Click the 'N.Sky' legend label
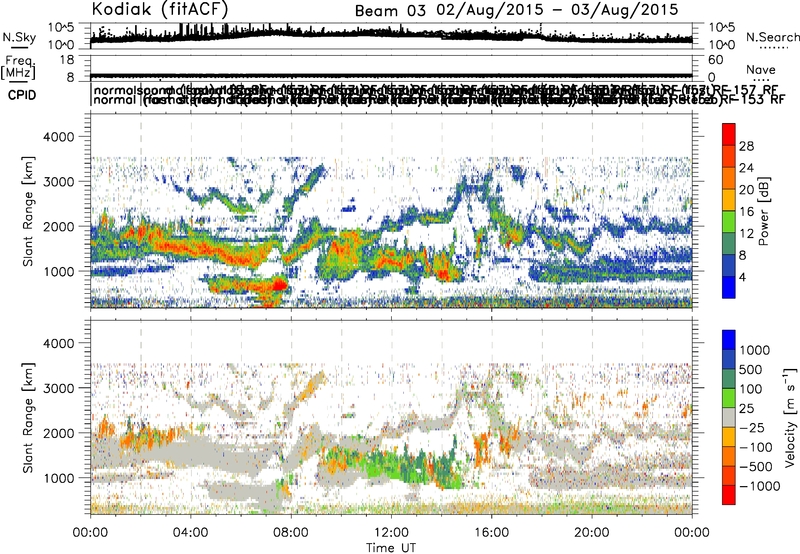This screenshot has width=800, height=554. pos(19,37)
